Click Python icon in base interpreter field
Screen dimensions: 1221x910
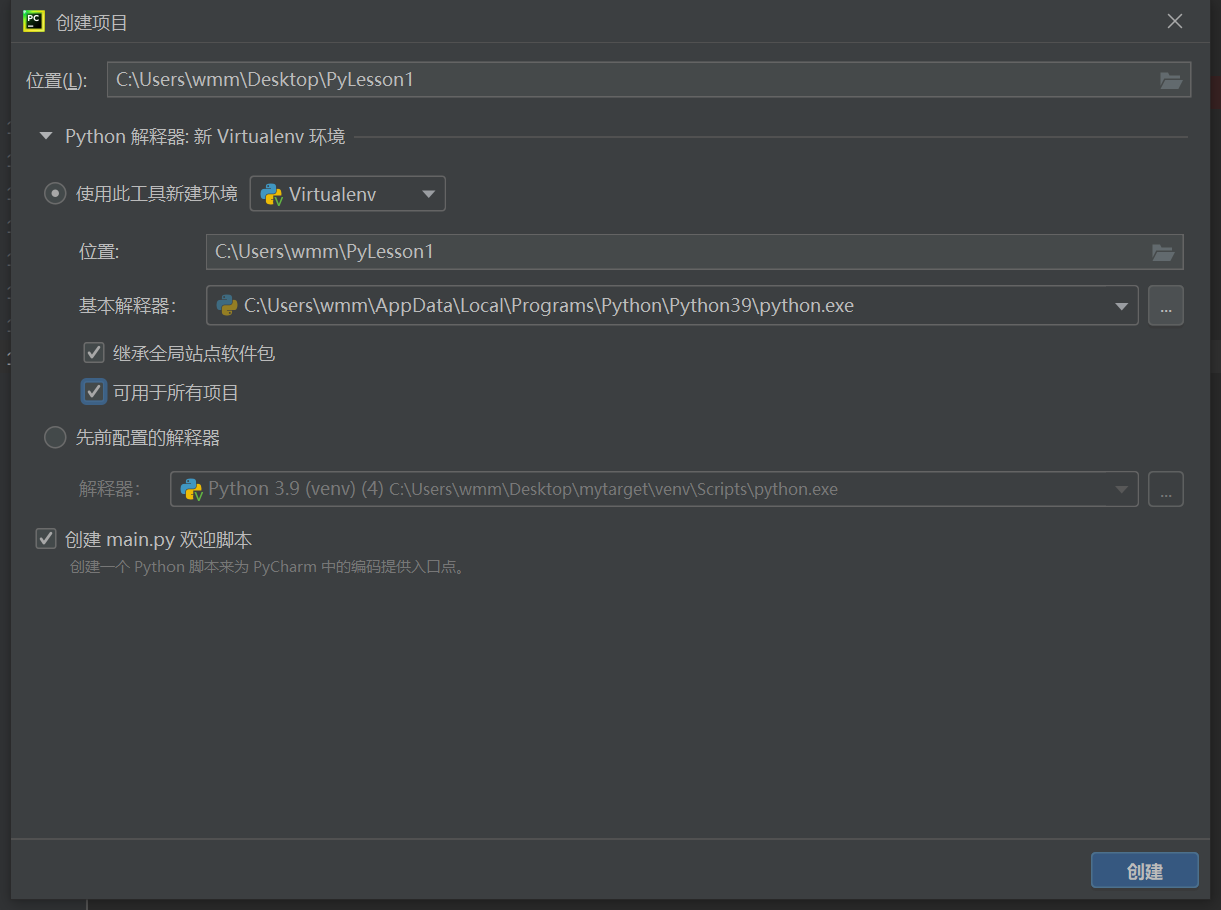tap(227, 305)
